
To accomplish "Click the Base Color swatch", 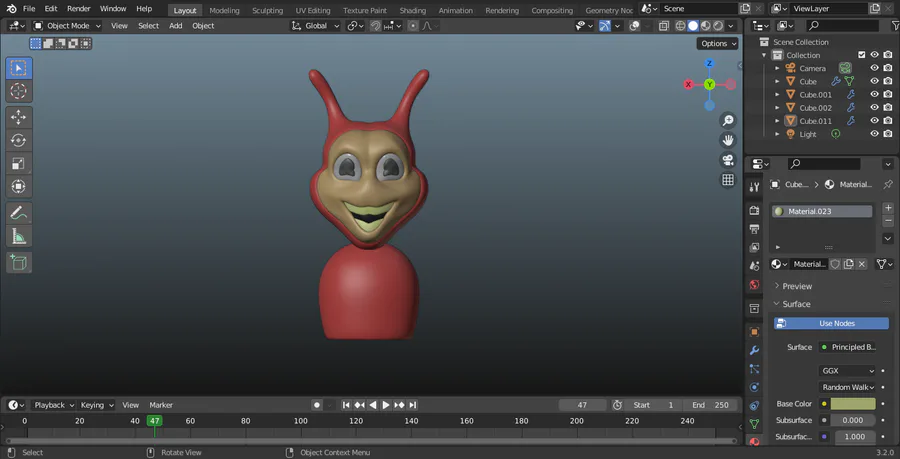I will point(852,404).
